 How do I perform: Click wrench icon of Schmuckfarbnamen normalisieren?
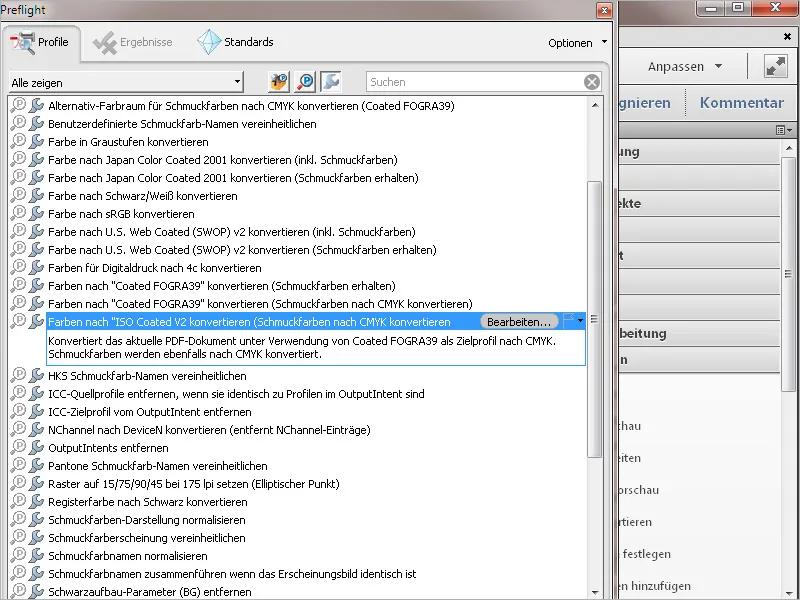coord(36,555)
